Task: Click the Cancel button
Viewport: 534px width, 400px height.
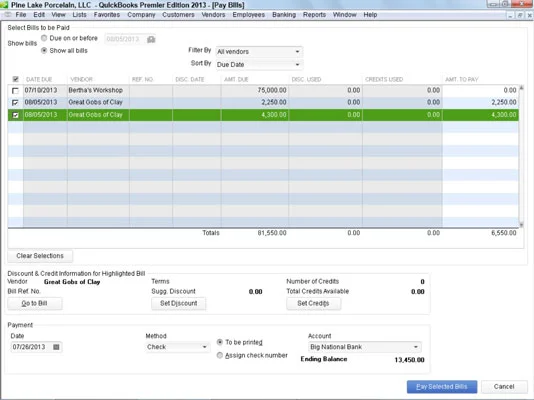Action: pos(504,387)
